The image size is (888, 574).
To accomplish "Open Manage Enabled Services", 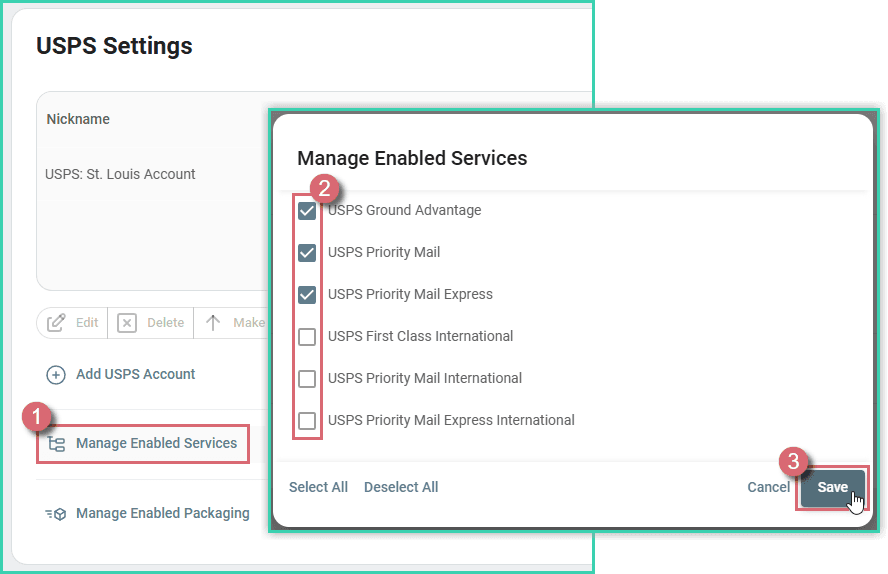I will (x=156, y=443).
